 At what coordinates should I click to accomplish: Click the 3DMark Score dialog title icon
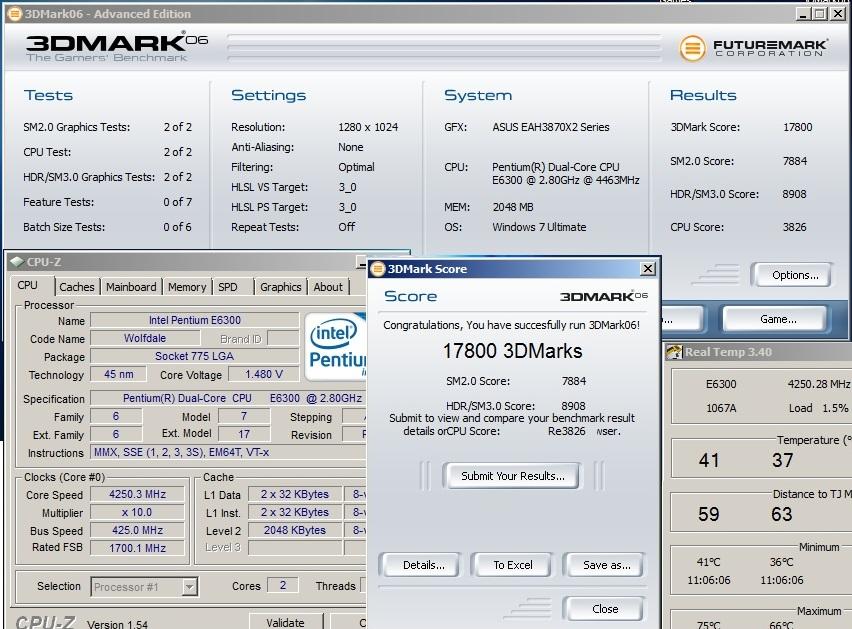click(x=378, y=269)
